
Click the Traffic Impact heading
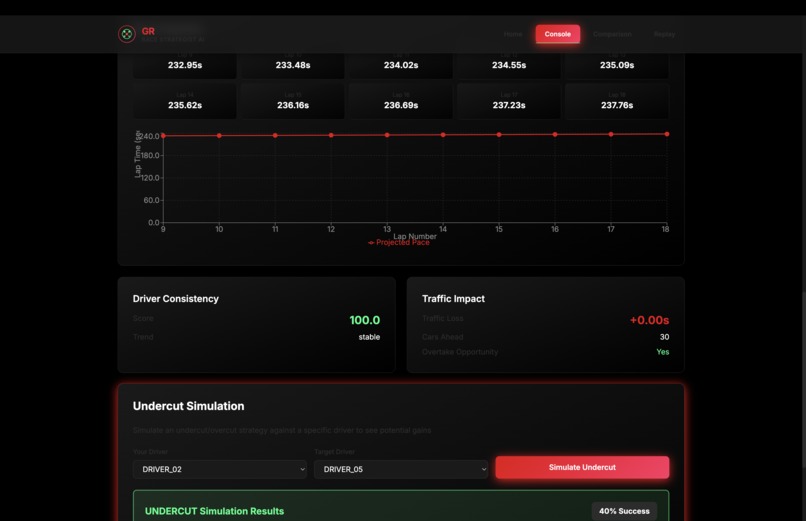coord(453,299)
